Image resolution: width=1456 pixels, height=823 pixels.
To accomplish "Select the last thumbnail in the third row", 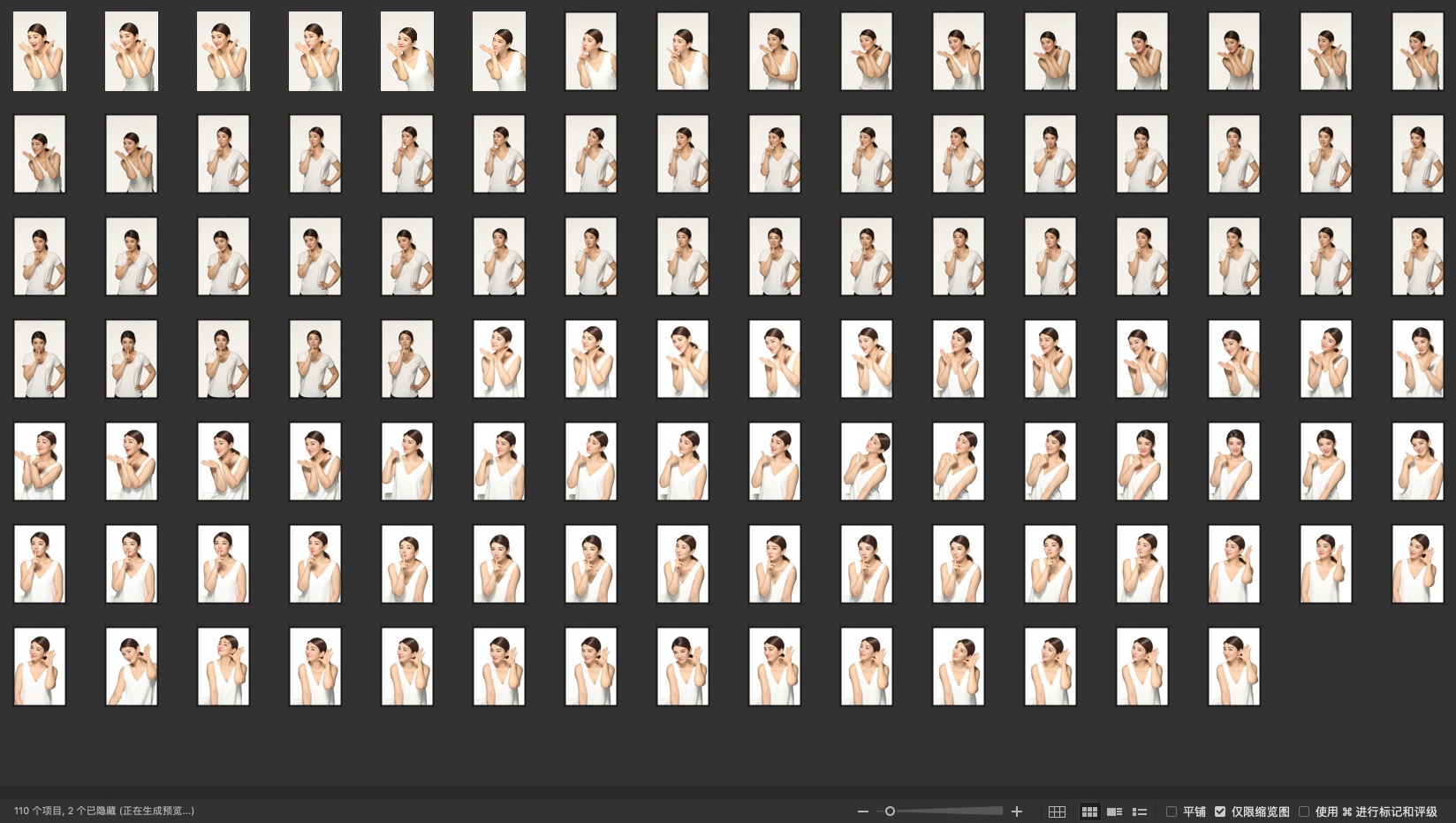I will 1417,256.
